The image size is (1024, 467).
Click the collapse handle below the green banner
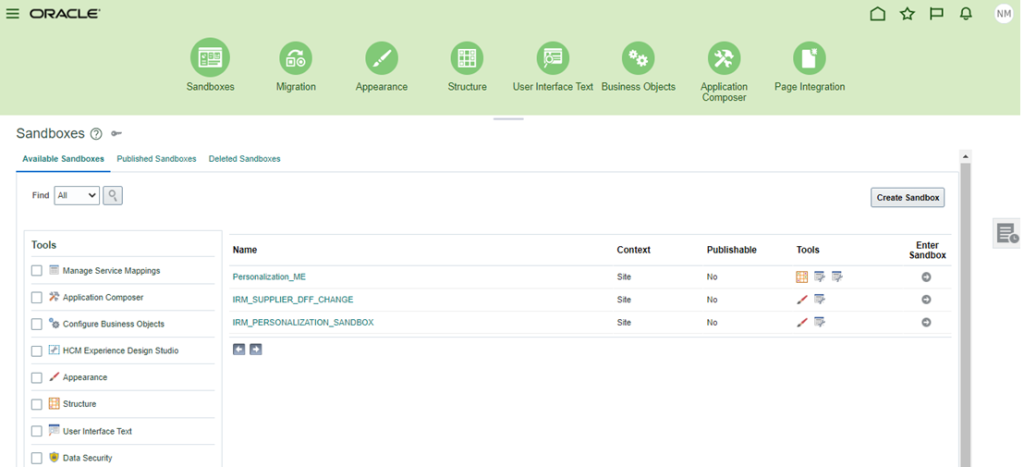click(508, 119)
